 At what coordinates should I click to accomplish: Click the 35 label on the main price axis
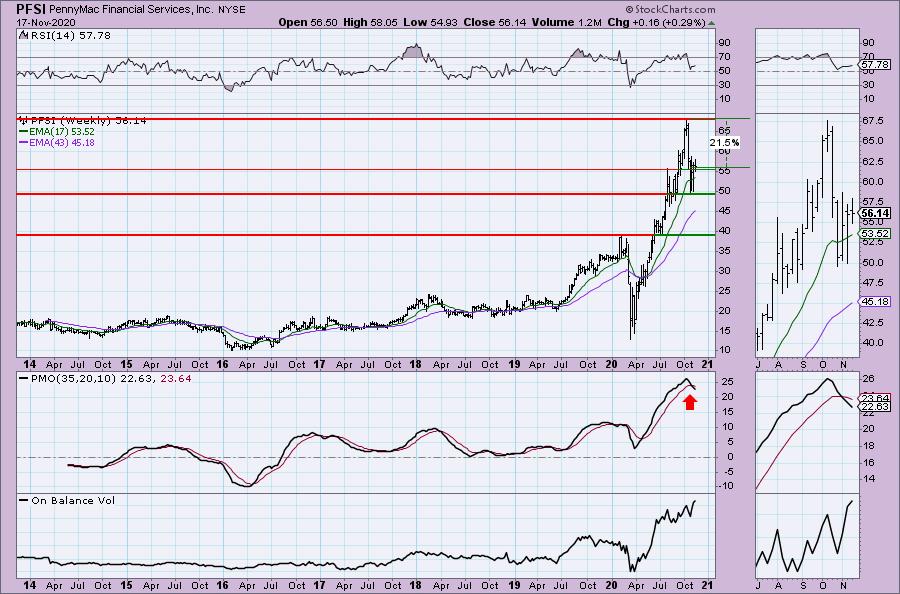click(x=725, y=250)
